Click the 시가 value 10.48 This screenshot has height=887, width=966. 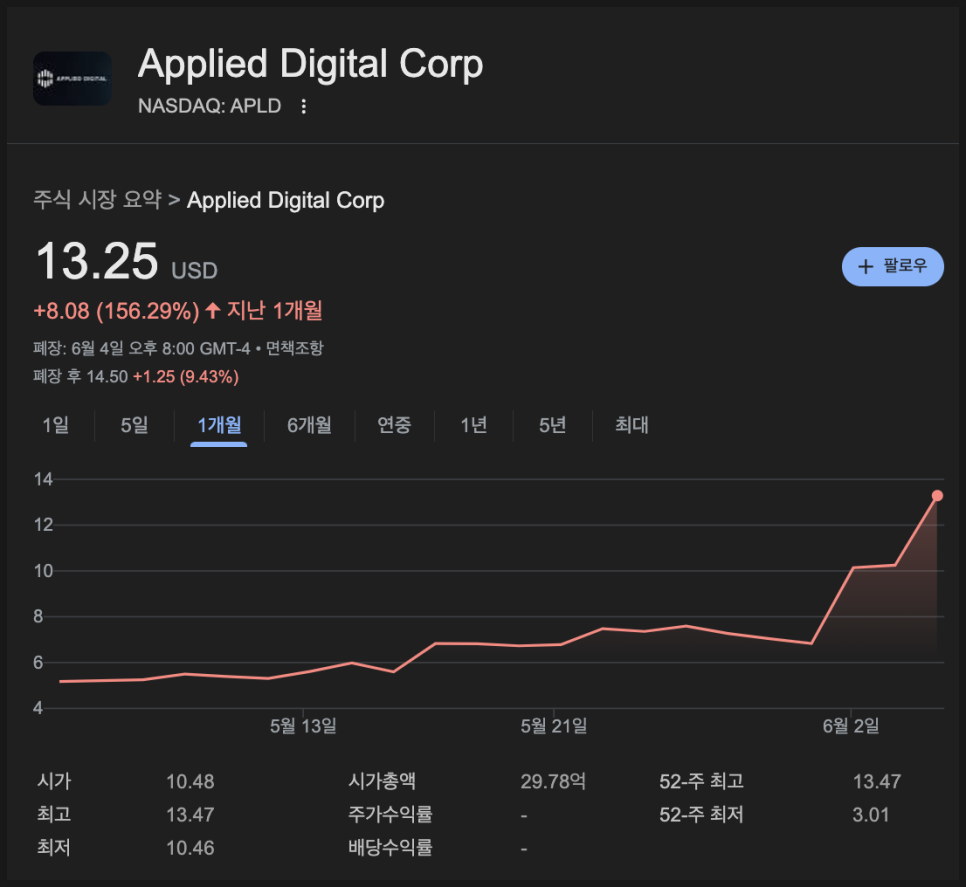coord(190,782)
